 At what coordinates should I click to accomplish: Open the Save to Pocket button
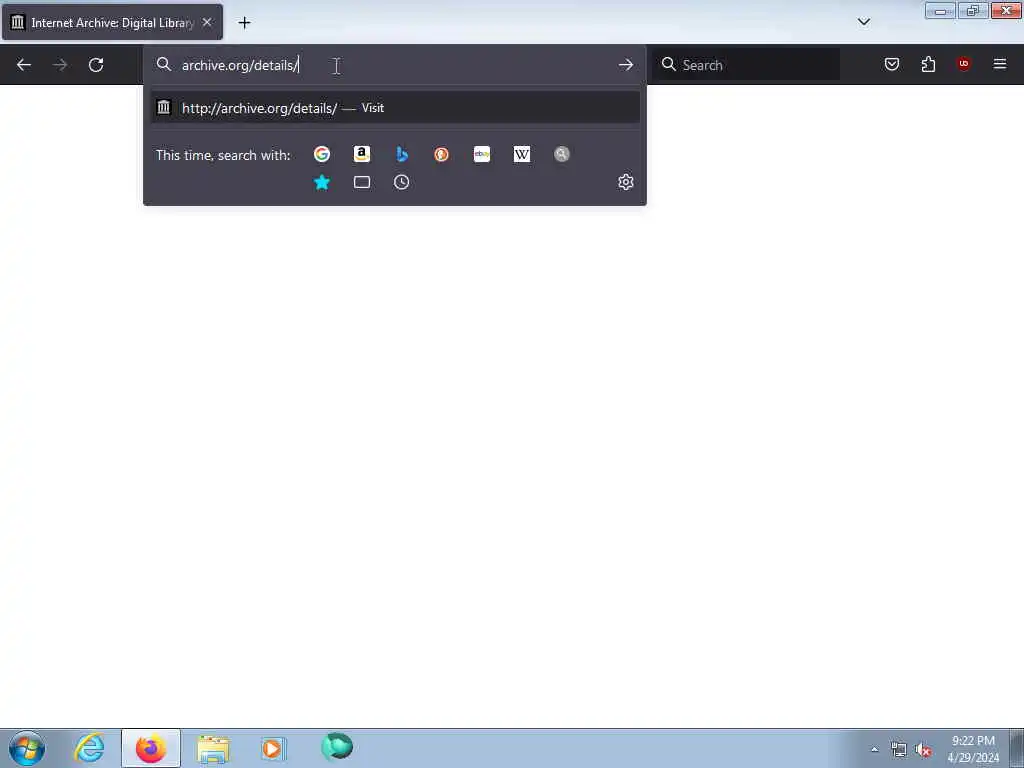coord(892,64)
